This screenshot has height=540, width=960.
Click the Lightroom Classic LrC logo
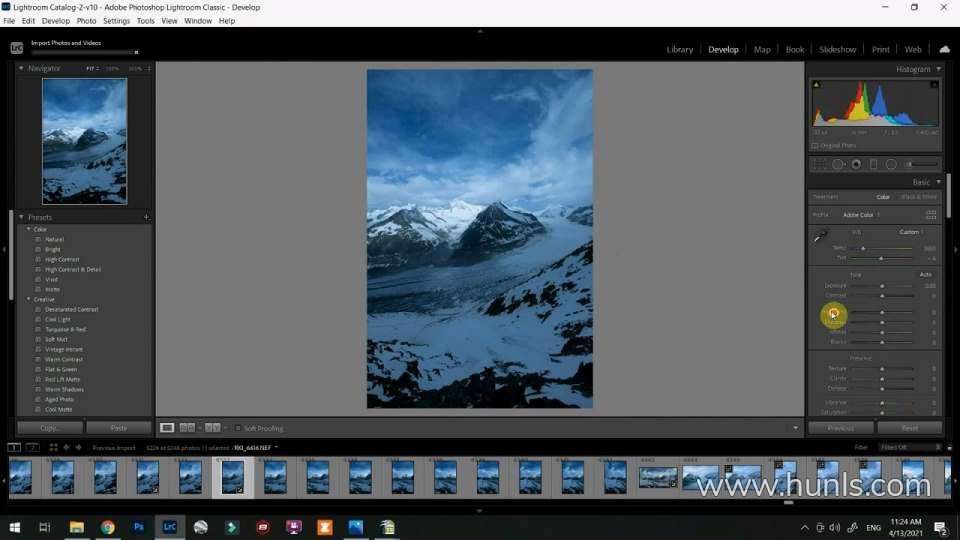(17, 48)
